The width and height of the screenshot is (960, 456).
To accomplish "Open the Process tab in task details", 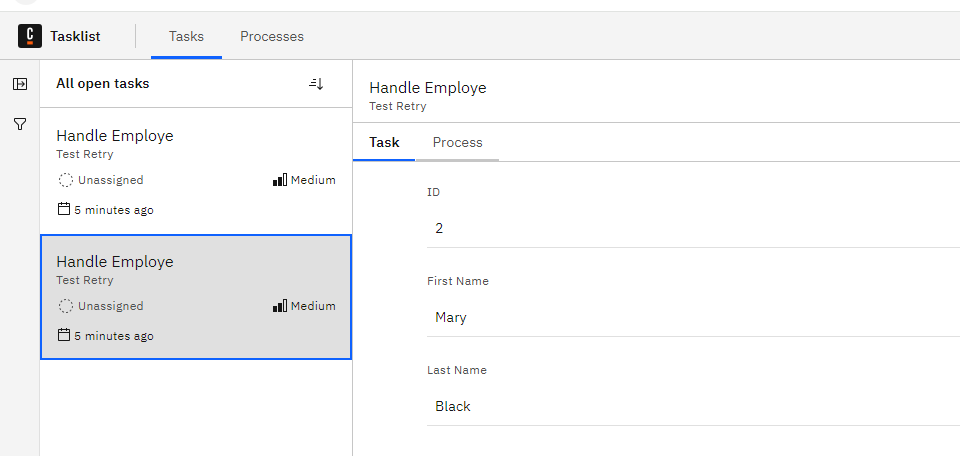I will click(x=457, y=143).
